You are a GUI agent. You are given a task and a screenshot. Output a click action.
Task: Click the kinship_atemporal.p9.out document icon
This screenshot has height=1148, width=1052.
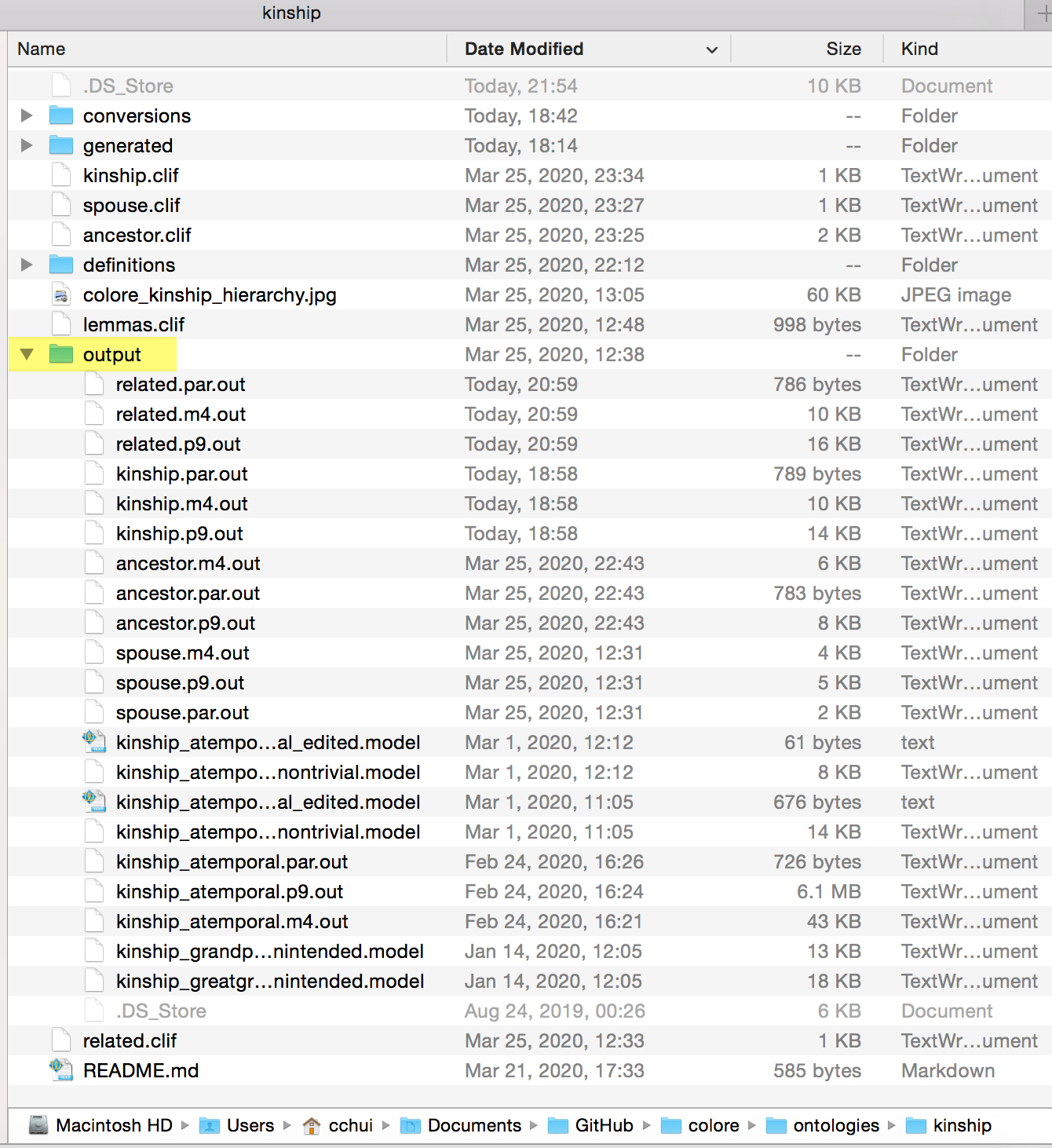[94, 891]
